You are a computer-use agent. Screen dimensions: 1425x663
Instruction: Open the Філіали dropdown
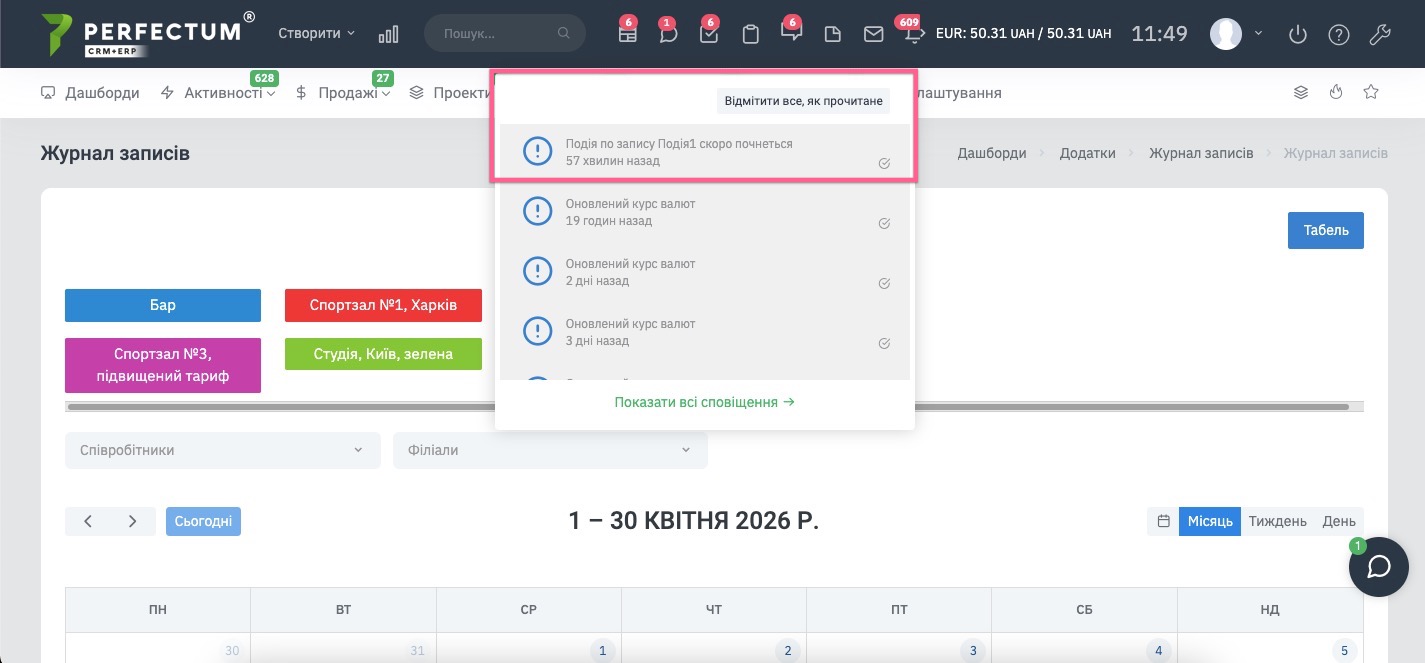(x=549, y=450)
